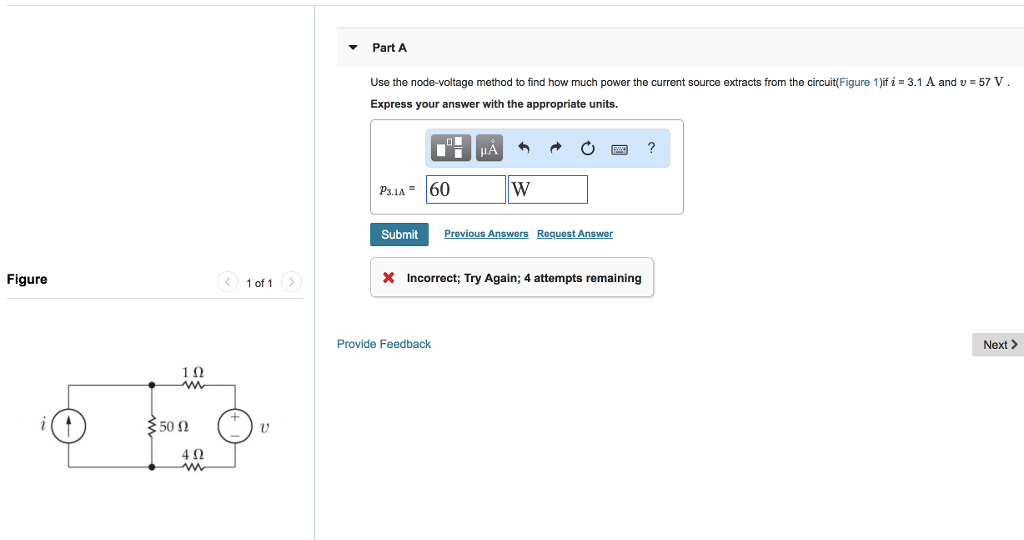Open the Previous Answers link

click(x=486, y=234)
